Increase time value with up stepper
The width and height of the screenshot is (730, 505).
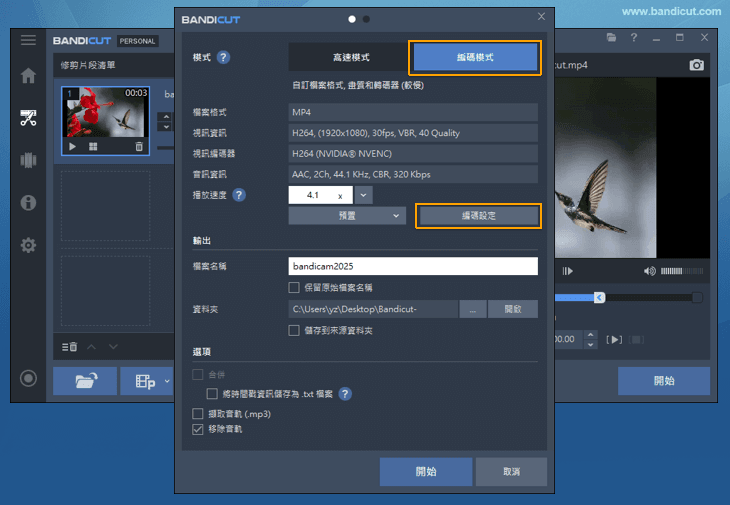pos(590,335)
